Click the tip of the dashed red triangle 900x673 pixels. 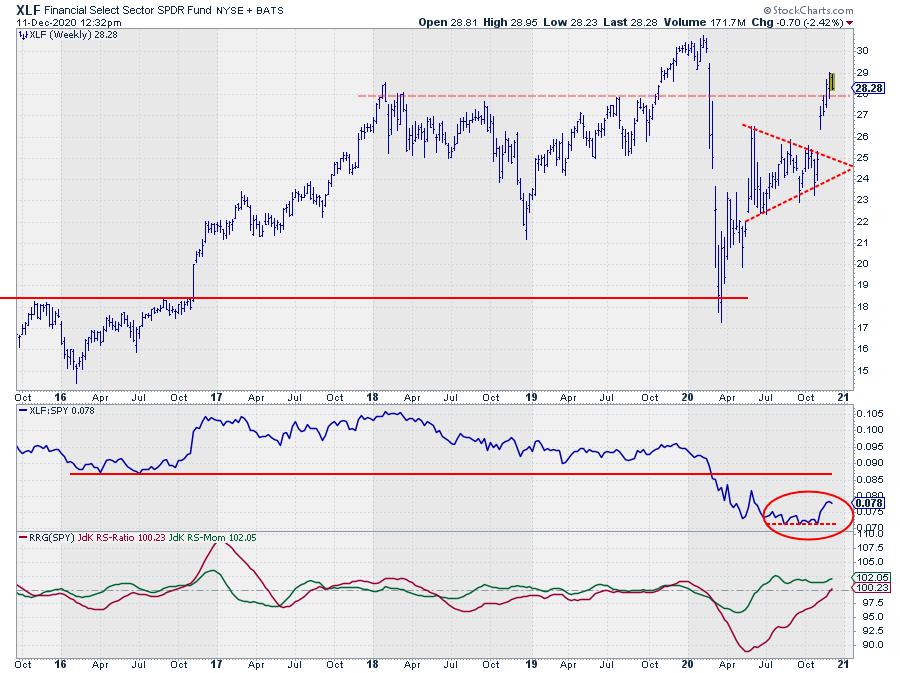point(851,165)
